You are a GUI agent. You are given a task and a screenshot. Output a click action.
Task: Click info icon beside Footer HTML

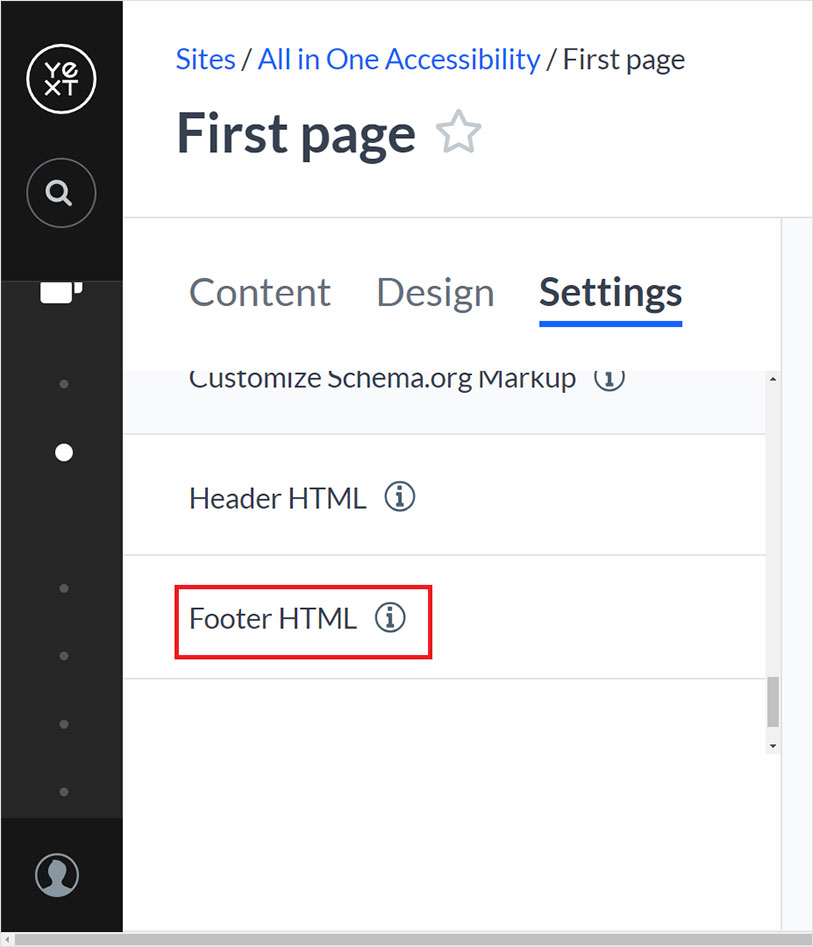pyautogui.click(x=391, y=618)
